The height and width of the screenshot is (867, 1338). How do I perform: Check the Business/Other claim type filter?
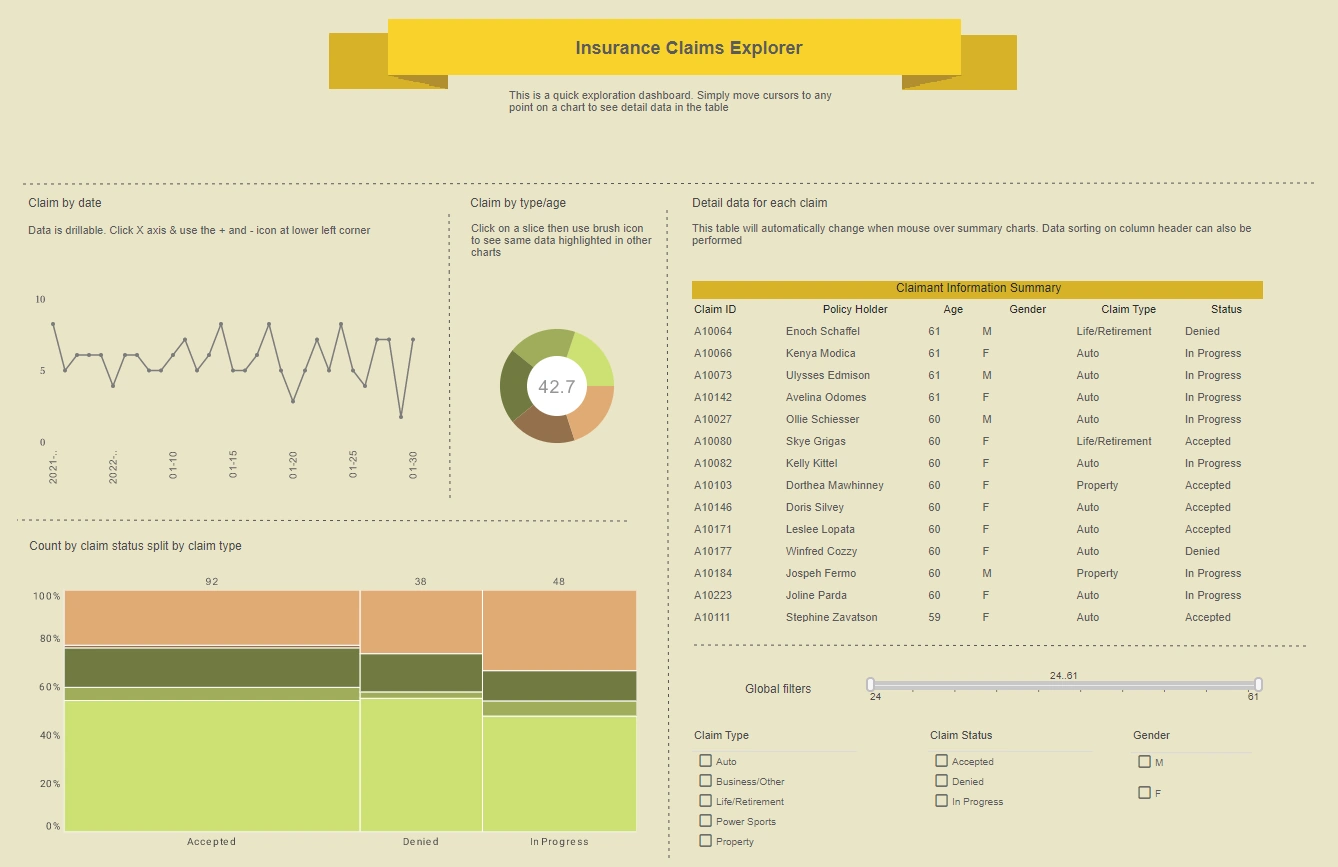705,781
